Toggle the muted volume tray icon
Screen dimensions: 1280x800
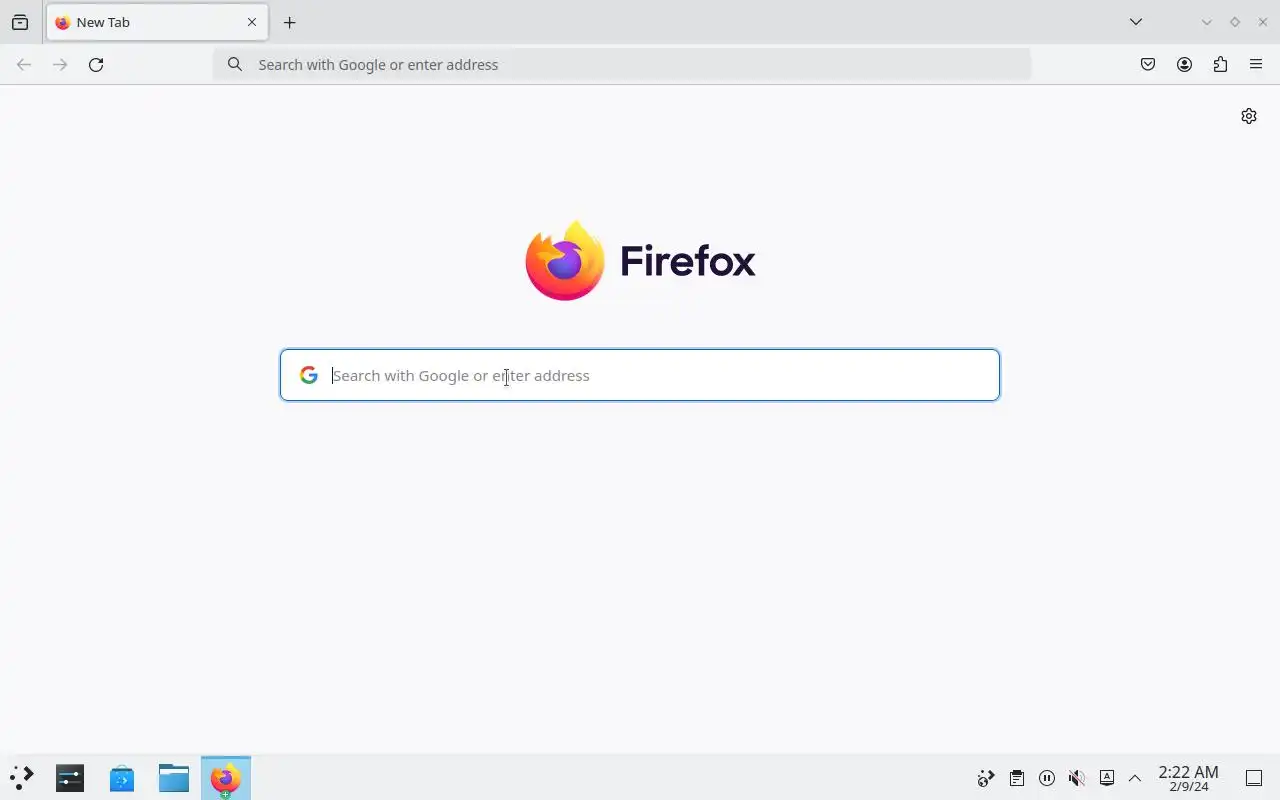(1076, 778)
